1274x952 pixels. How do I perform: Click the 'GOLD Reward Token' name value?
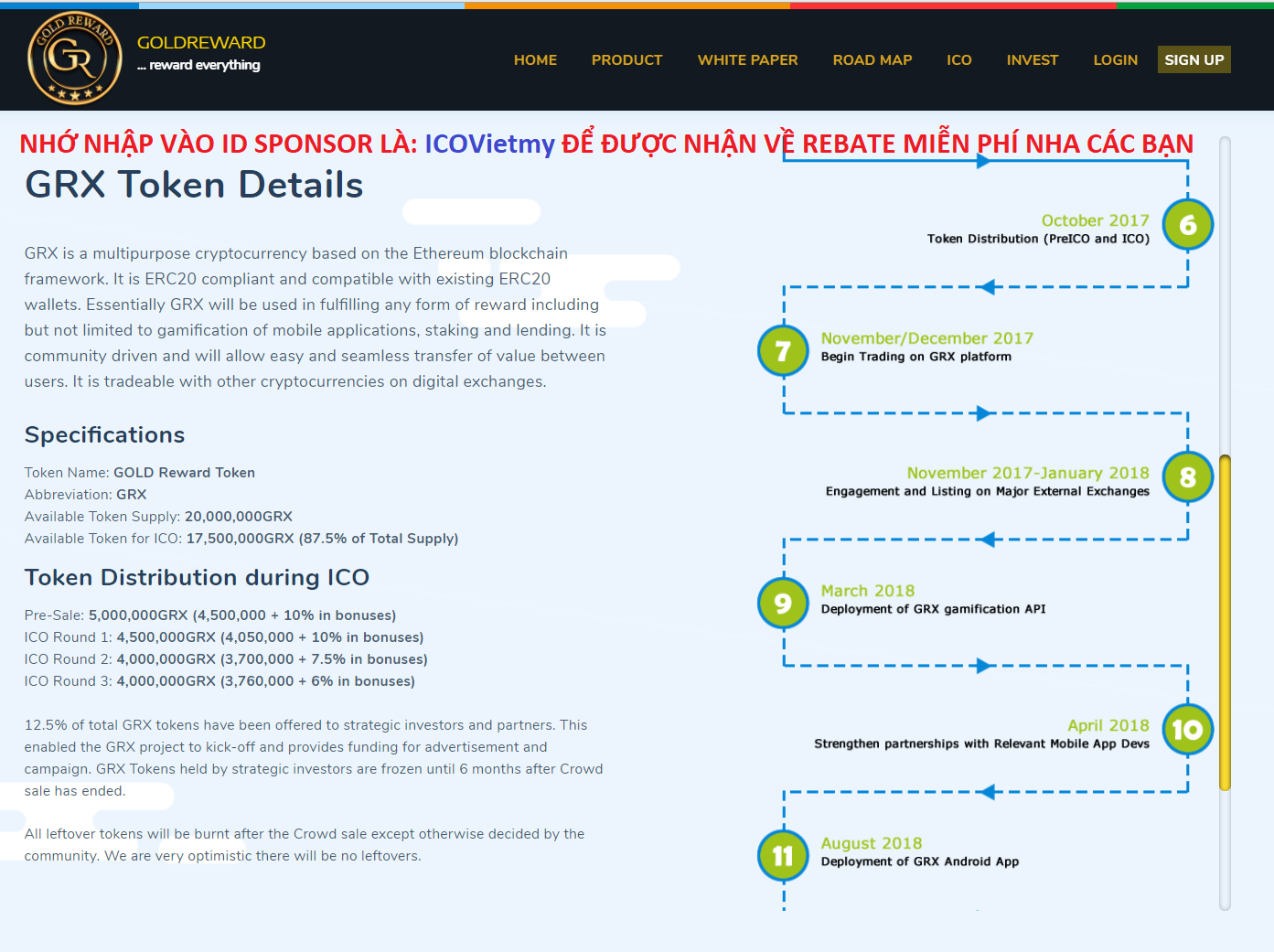tap(184, 473)
